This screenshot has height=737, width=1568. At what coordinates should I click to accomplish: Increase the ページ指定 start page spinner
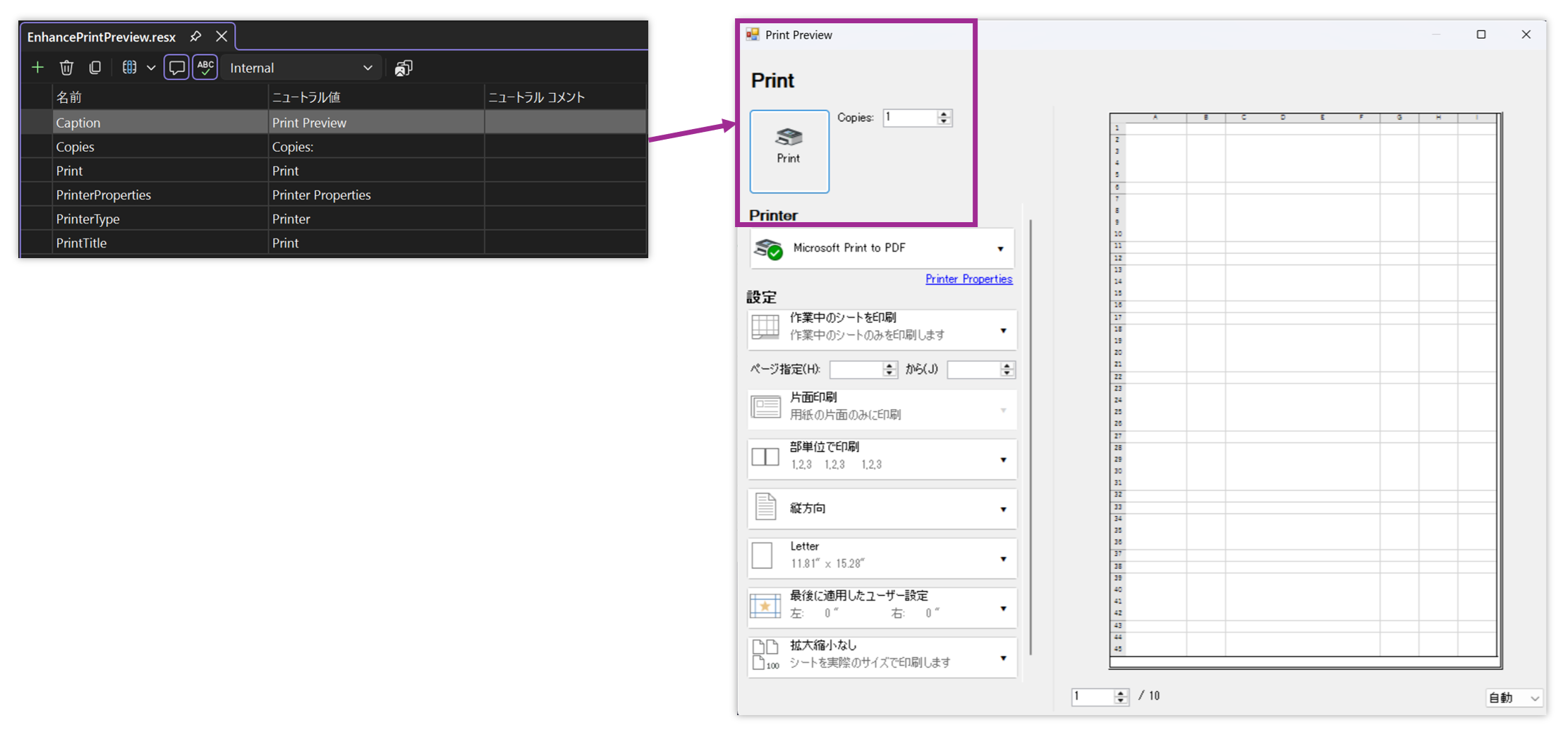889,365
